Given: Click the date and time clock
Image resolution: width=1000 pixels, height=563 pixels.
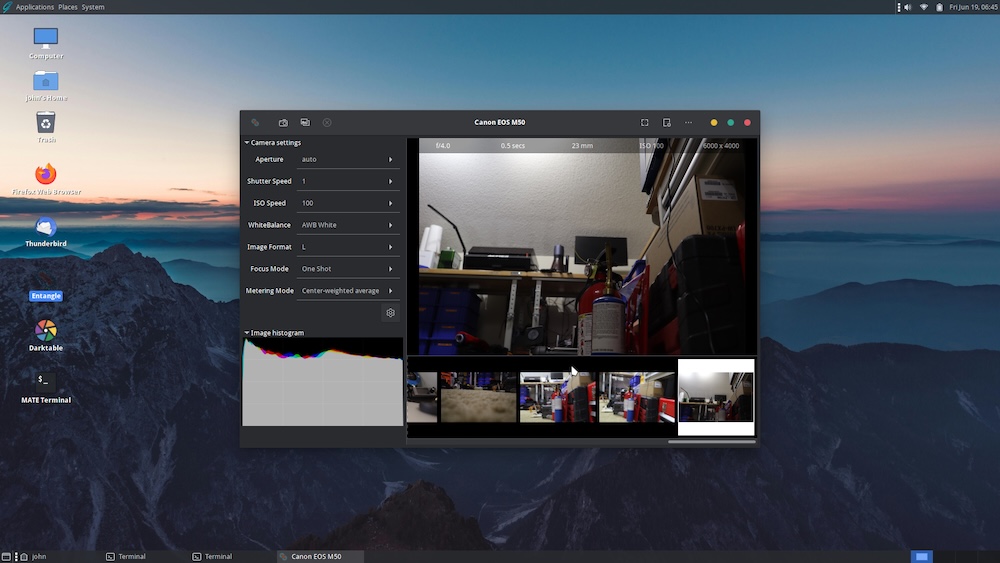Looking at the screenshot, I should pyautogui.click(x=973, y=7).
